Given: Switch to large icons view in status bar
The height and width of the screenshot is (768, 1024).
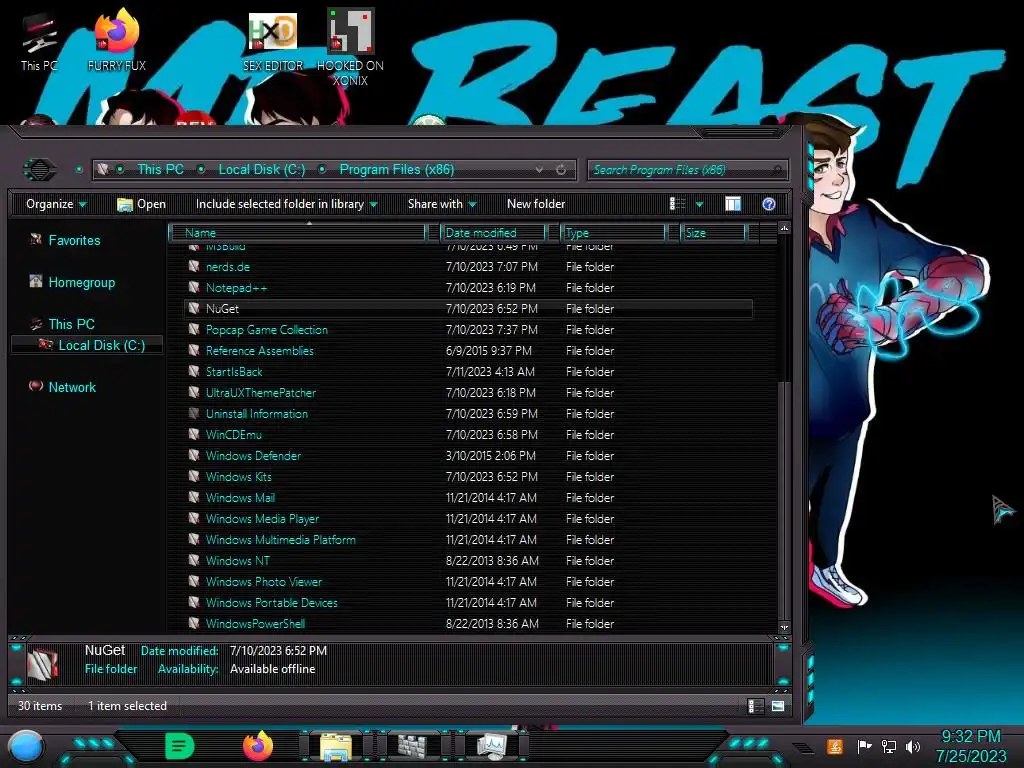Looking at the screenshot, I should pyautogui.click(x=777, y=706).
